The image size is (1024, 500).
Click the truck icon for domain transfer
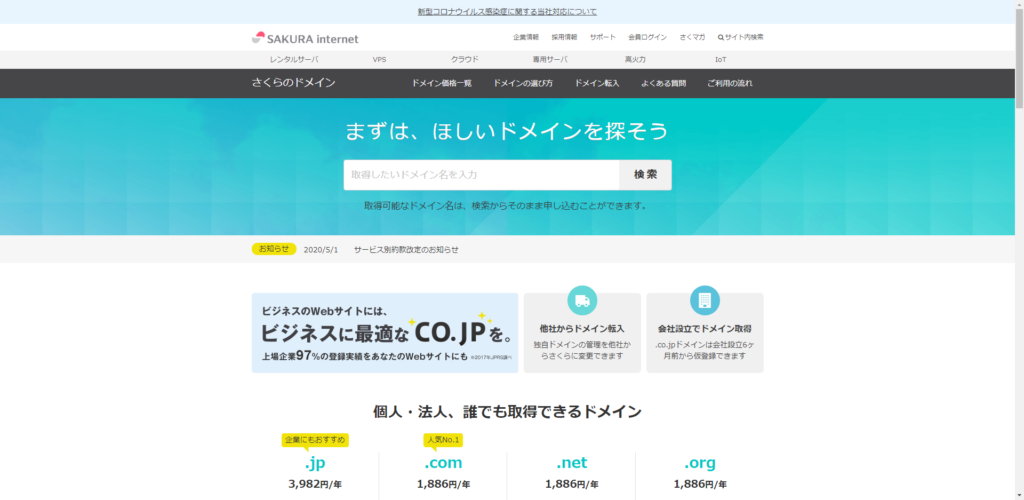[x=582, y=300]
